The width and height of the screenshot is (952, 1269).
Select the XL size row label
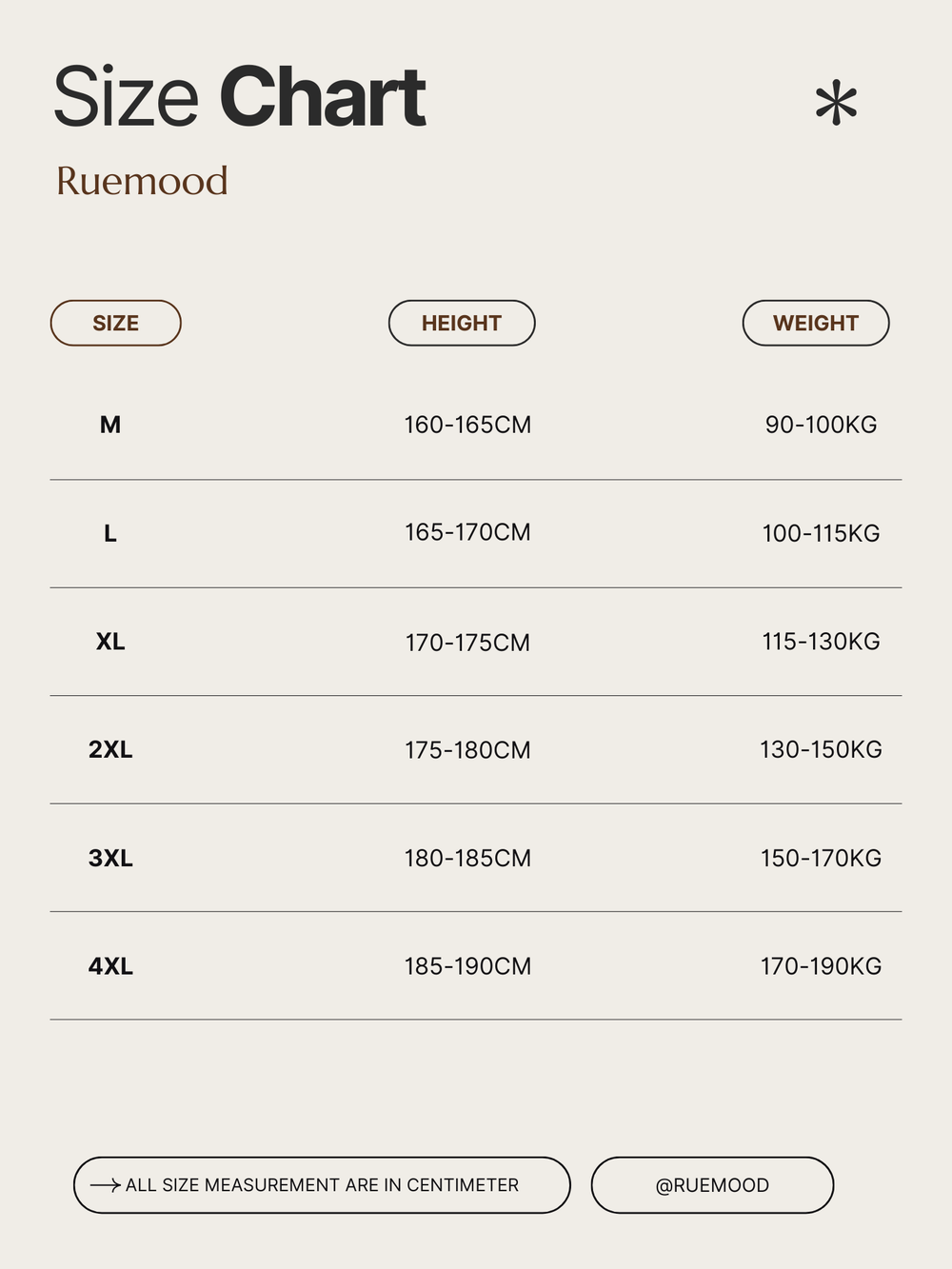(x=110, y=642)
